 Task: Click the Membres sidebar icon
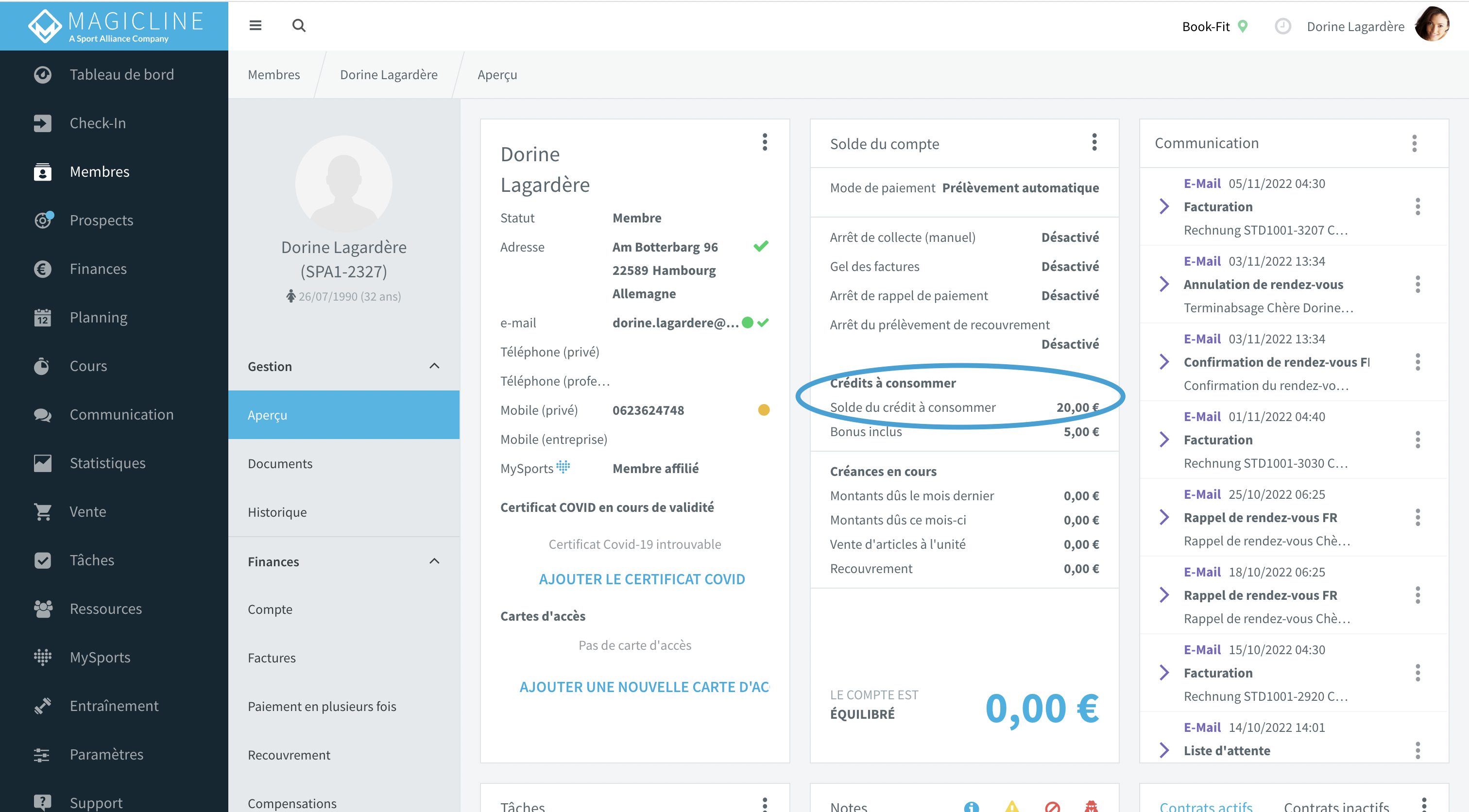click(x=43, y=171)
